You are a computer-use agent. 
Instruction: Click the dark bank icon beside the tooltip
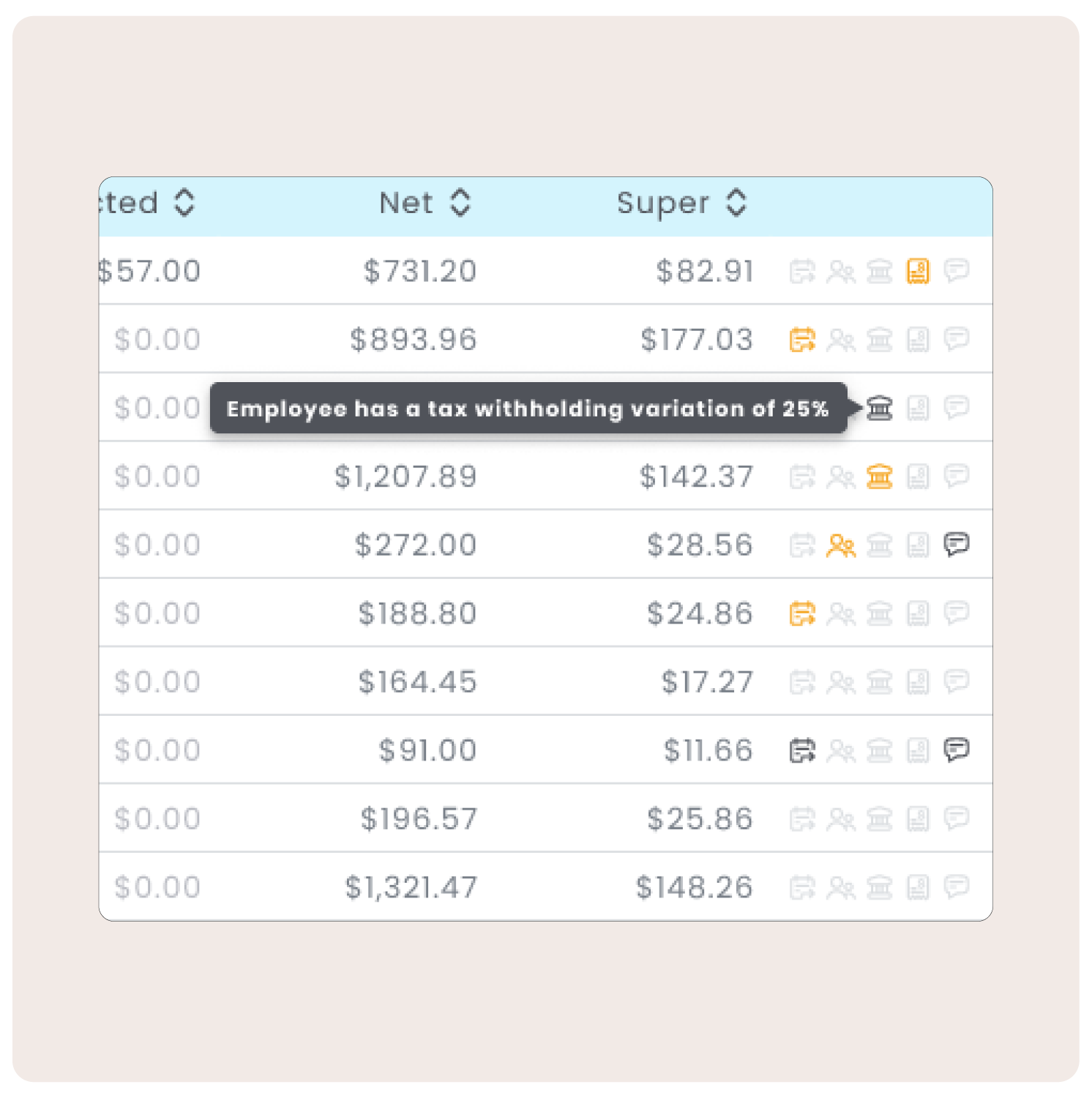(x=880, y=408)
